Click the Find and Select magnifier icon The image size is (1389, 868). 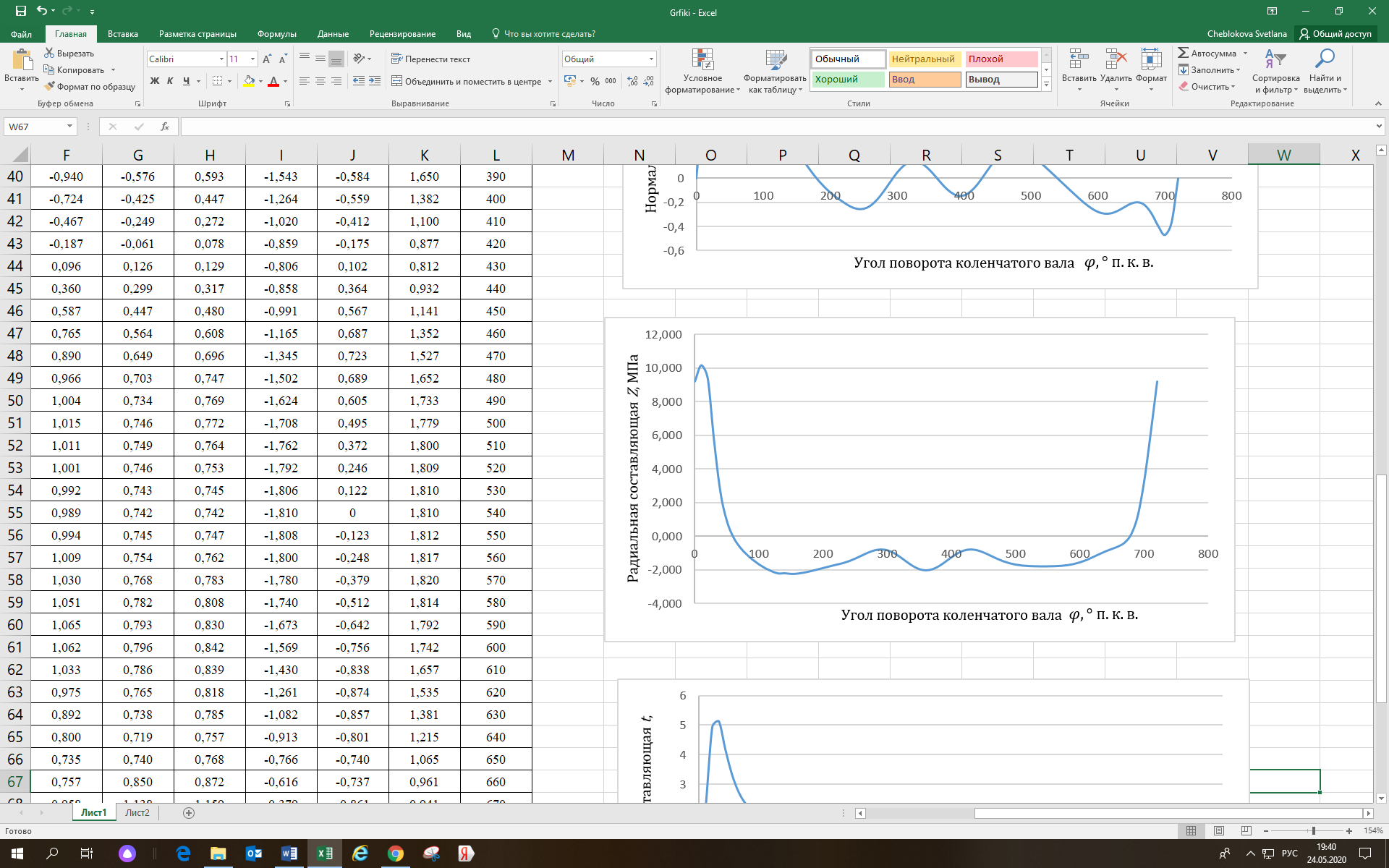click(1325, 60)
